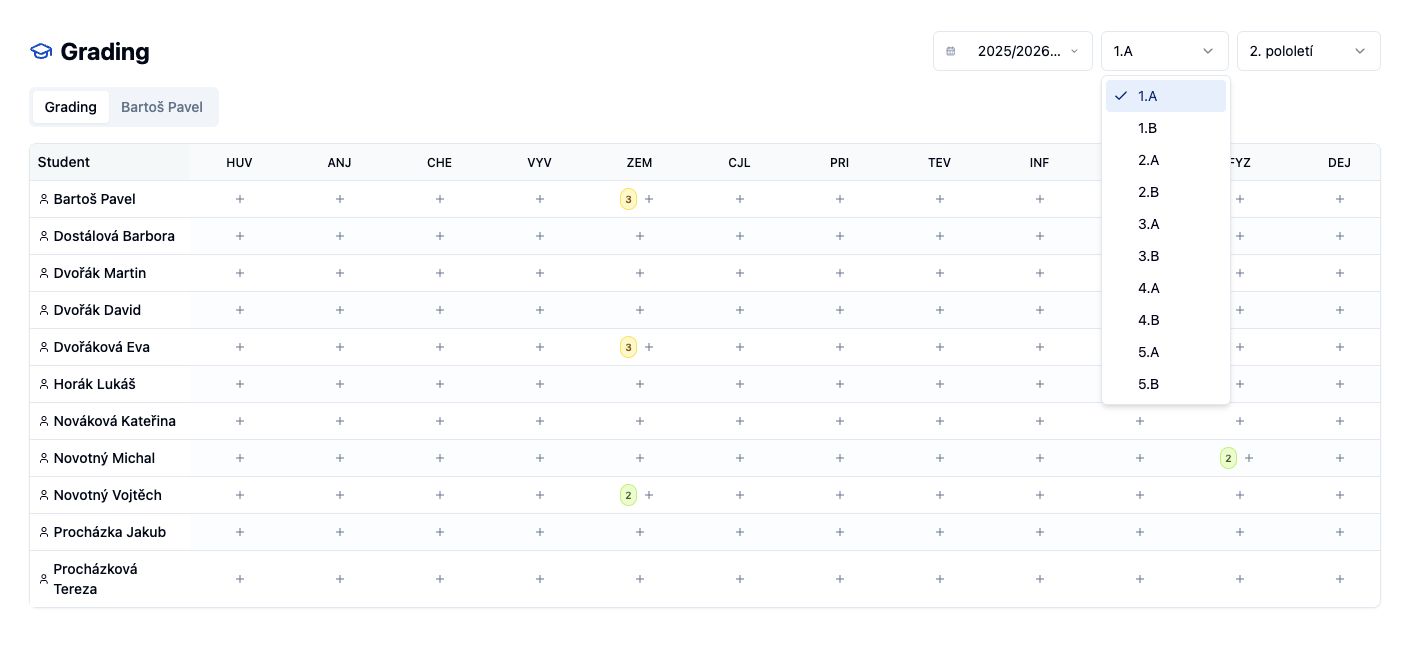Add TEV grade for Dvořáková Eva
The image size is (1418, 663).
(x=940, y=347)
